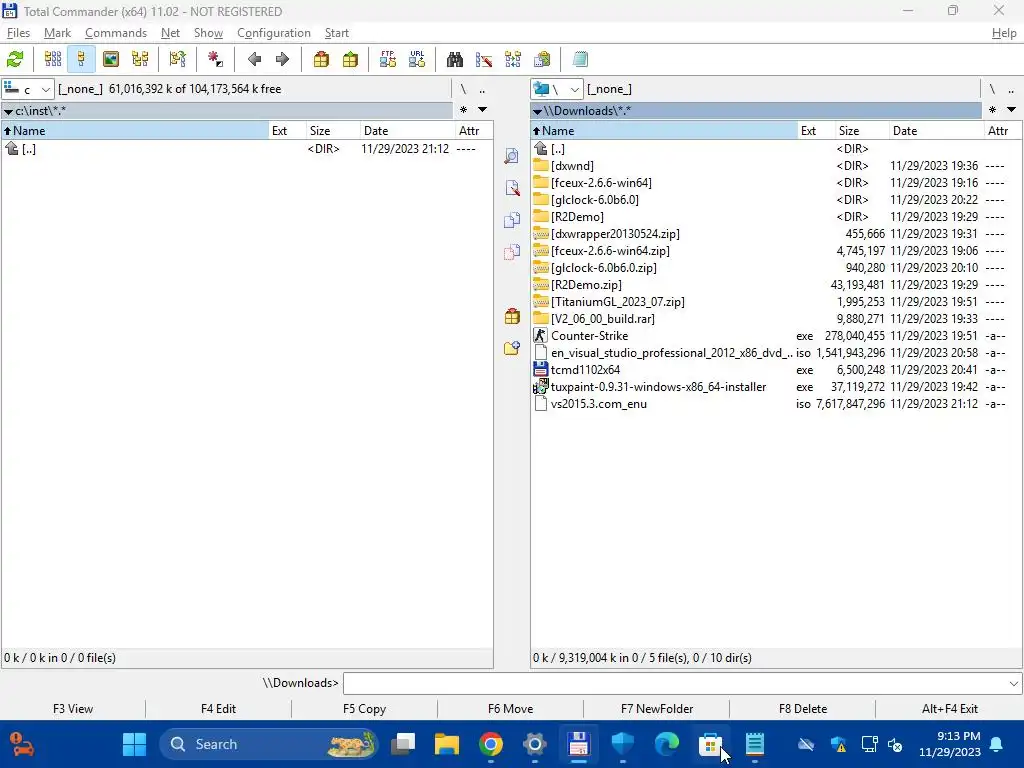Open the Start menu item in menubar
Image resolution: width=1024 pixels, height=768 pixels.
[x=337, y=33]
